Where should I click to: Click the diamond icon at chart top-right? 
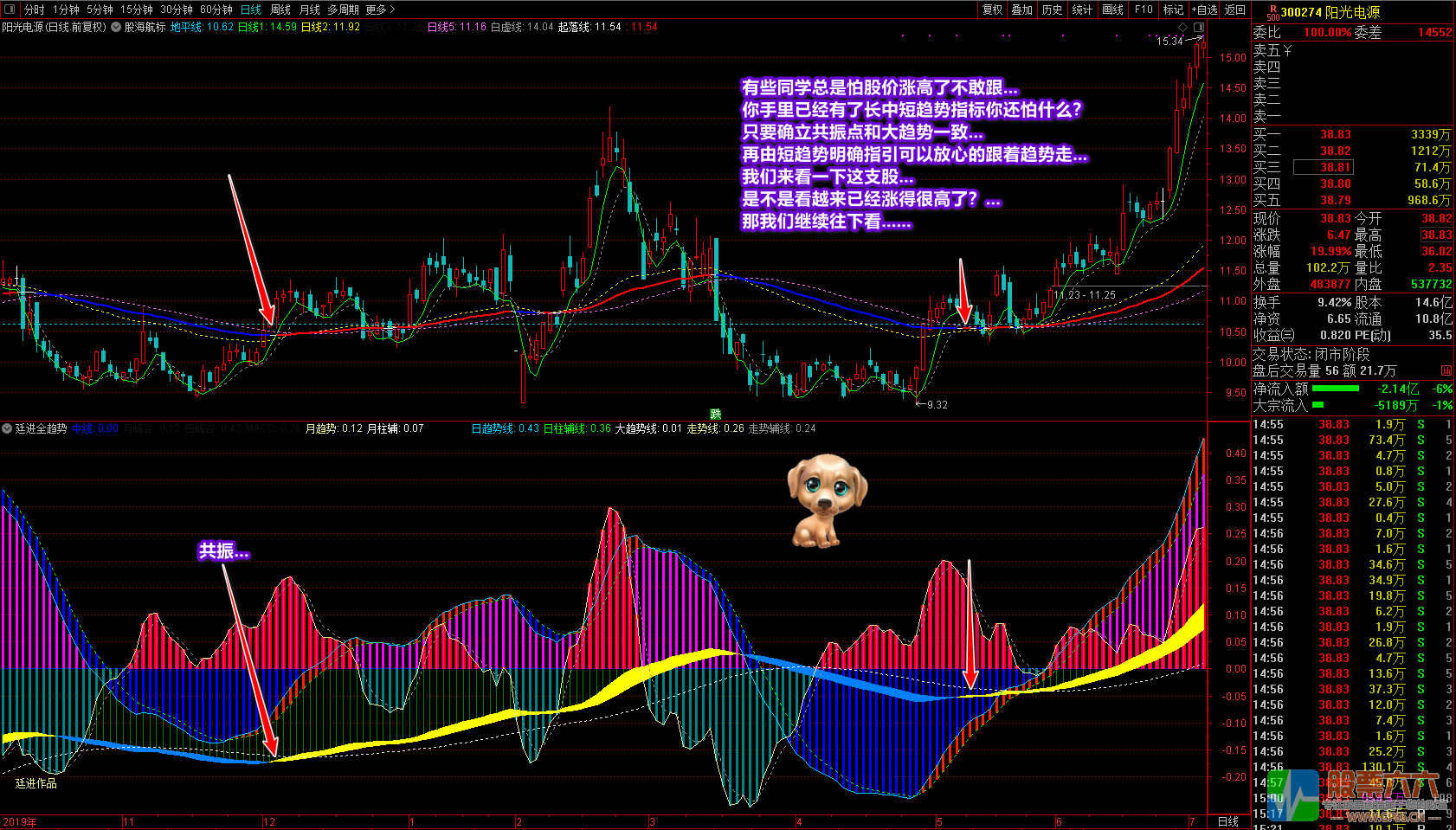[x=1183, y=28]
